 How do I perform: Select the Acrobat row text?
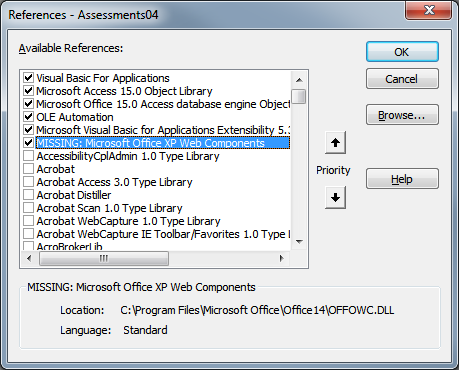[56, 169]
